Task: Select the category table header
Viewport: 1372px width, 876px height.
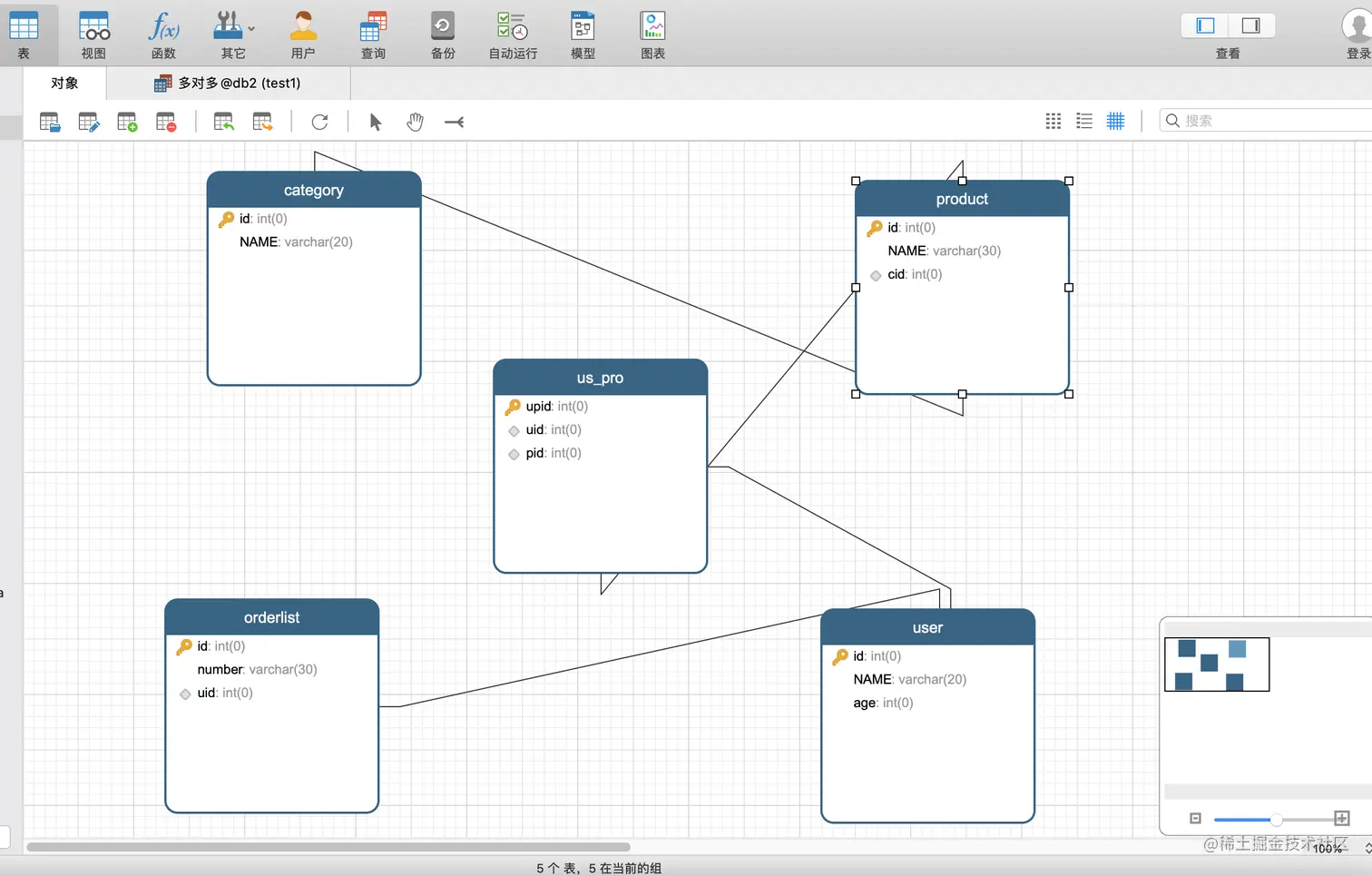Action: coord(314,190)
